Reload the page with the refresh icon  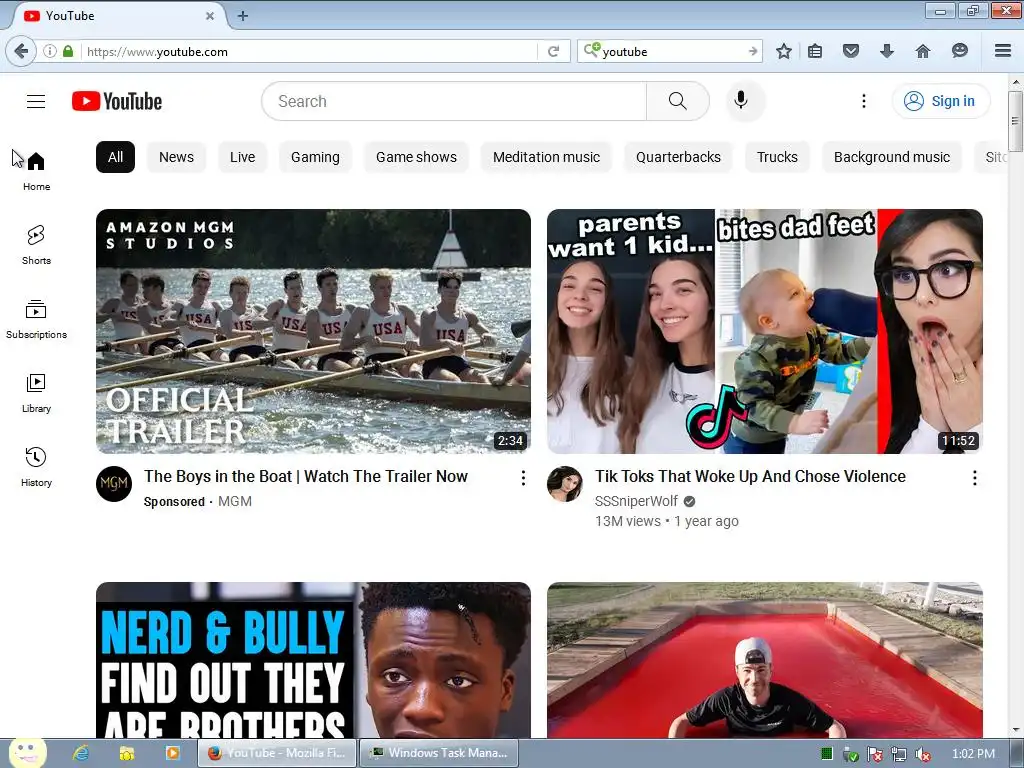point(553,51)
